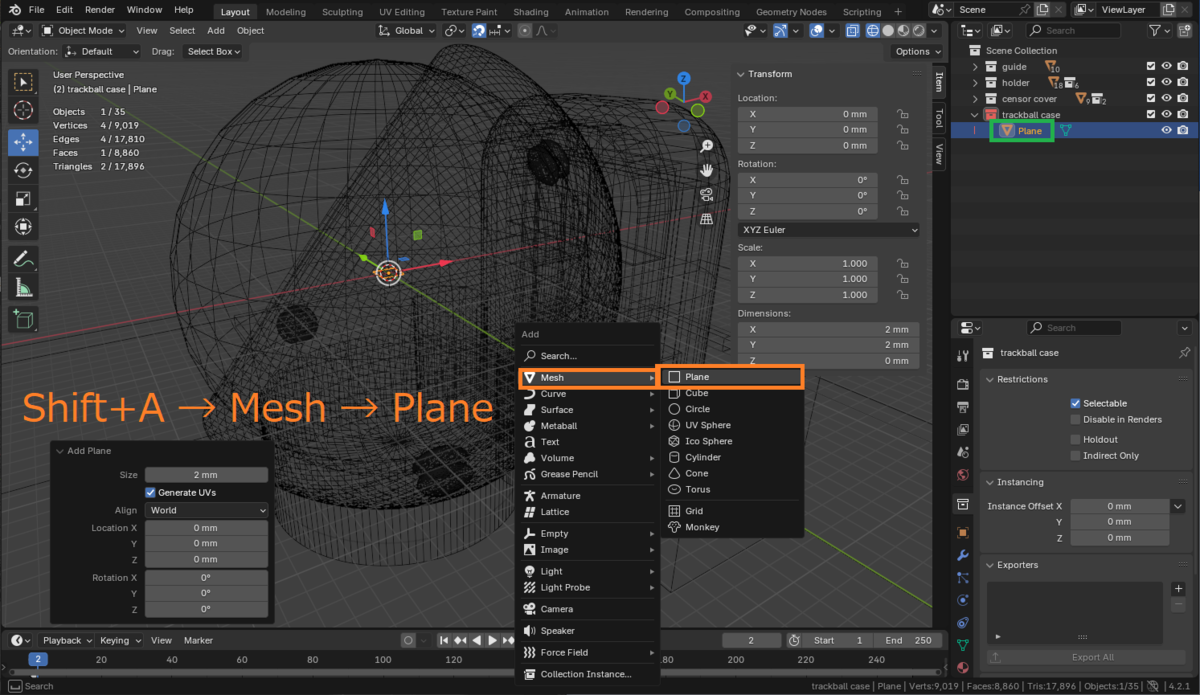Click current frame marker 2 on timeline
The height and width of the screenshot is (695, 1200).
[37, 660]
